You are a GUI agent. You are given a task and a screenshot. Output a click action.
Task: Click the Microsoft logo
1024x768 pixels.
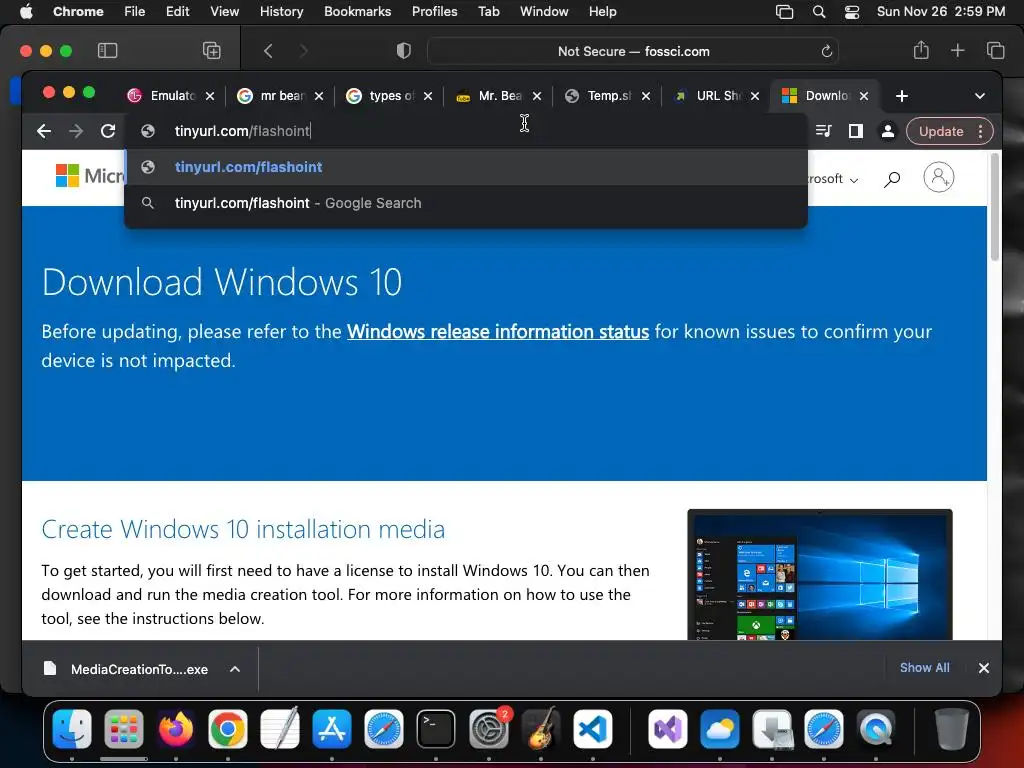click(x=89, y=176)
